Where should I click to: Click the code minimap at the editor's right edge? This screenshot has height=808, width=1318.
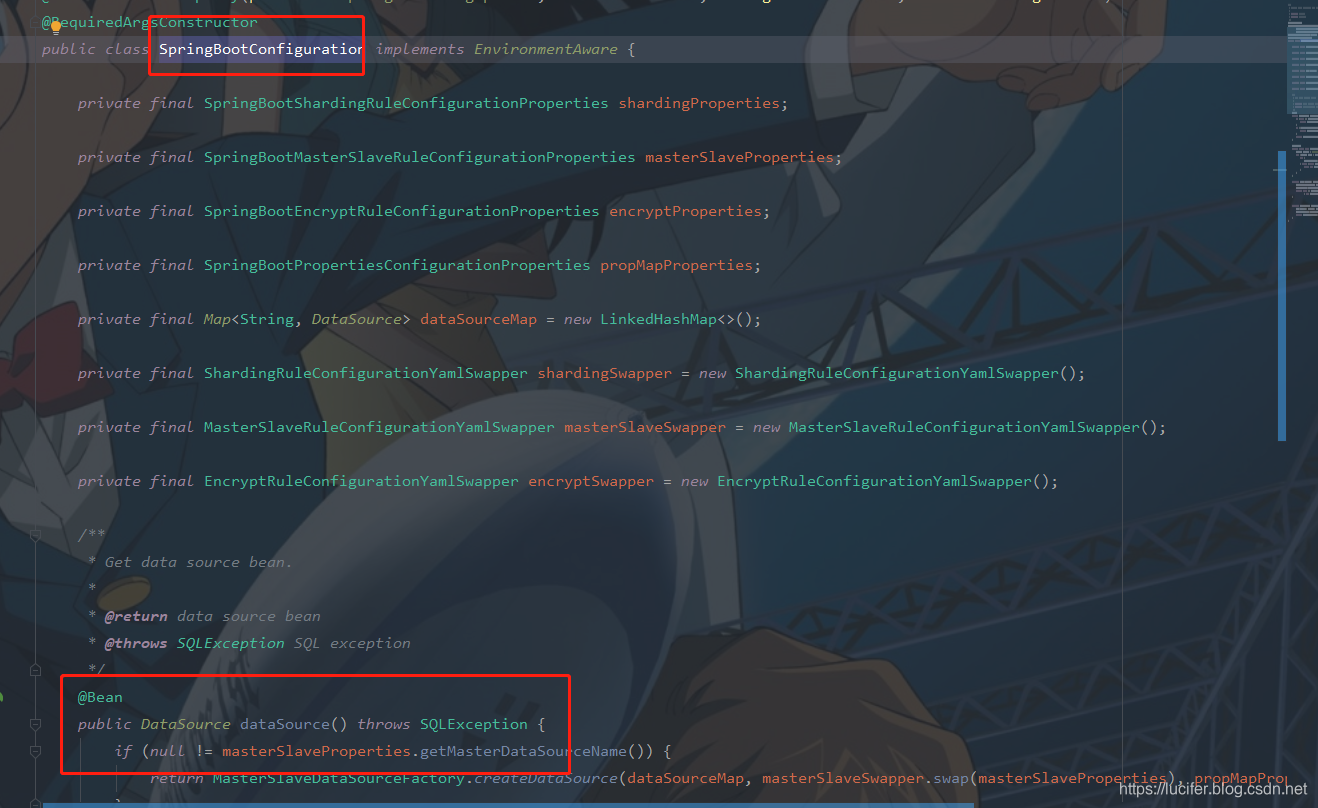(x=1300, y=110)
